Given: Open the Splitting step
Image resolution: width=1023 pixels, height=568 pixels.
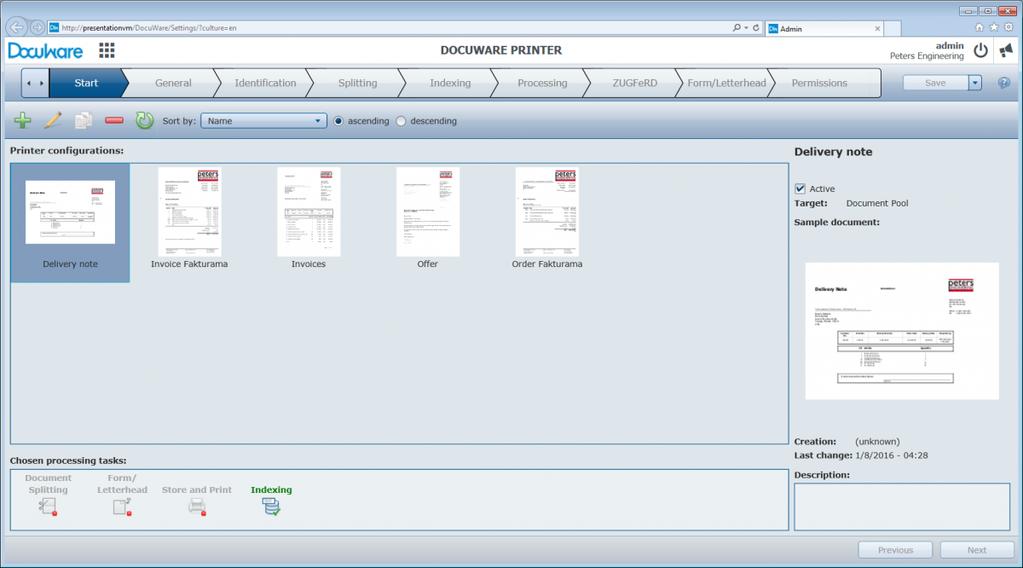Looking at the screenshot, I should point(358,83).
